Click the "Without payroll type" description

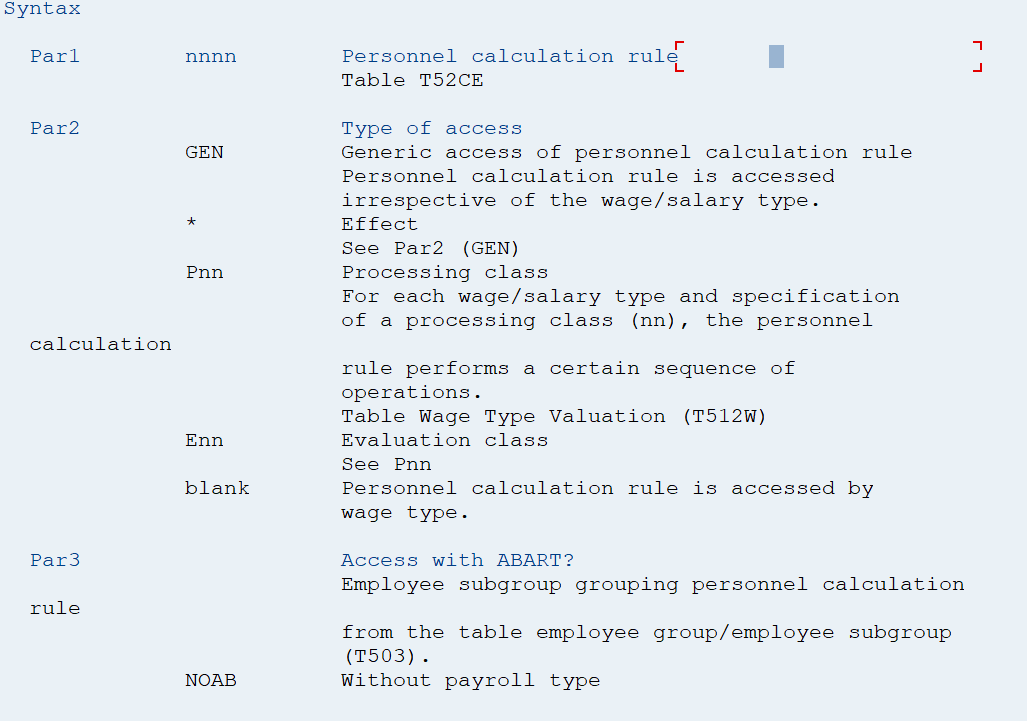(471, 680)
